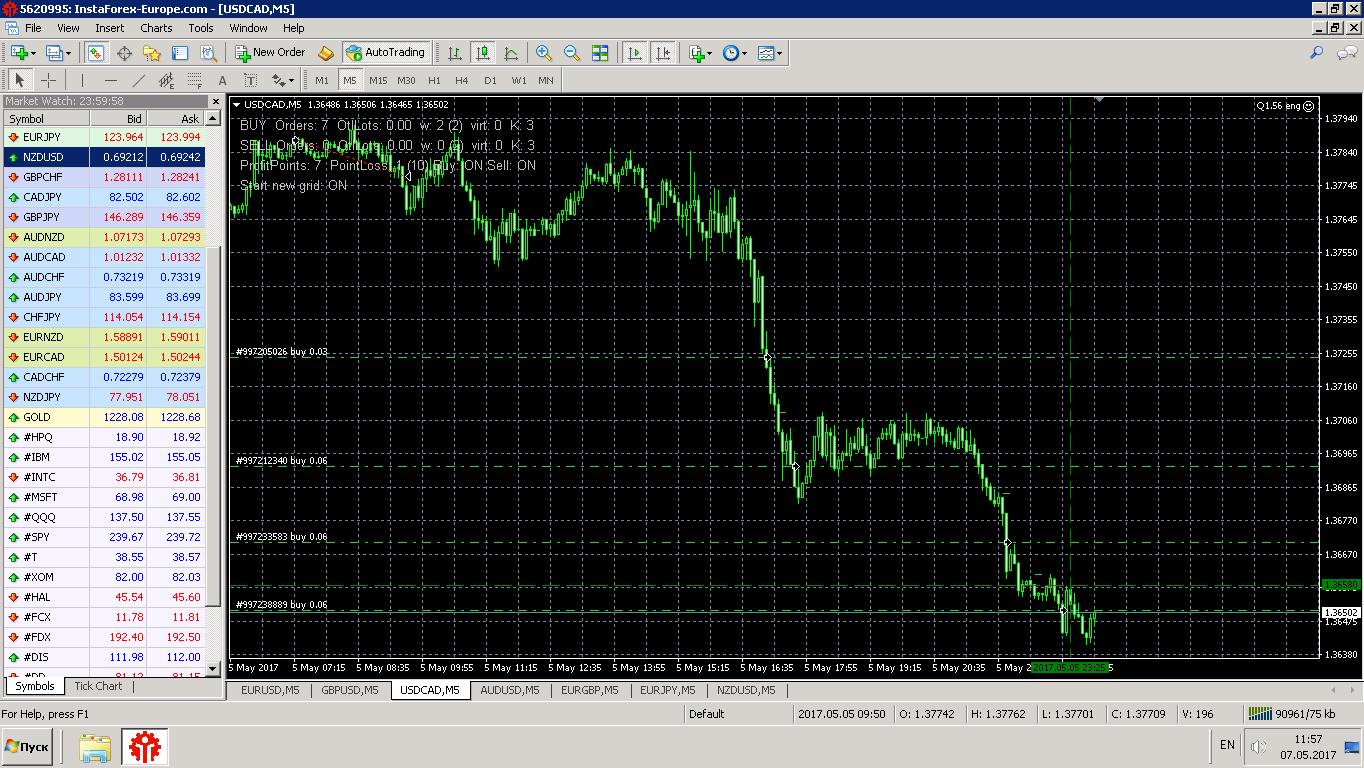Click the New Order button
Viewport: 1364px width, 768px height.
pyautogui.click(x=270, y=53)
